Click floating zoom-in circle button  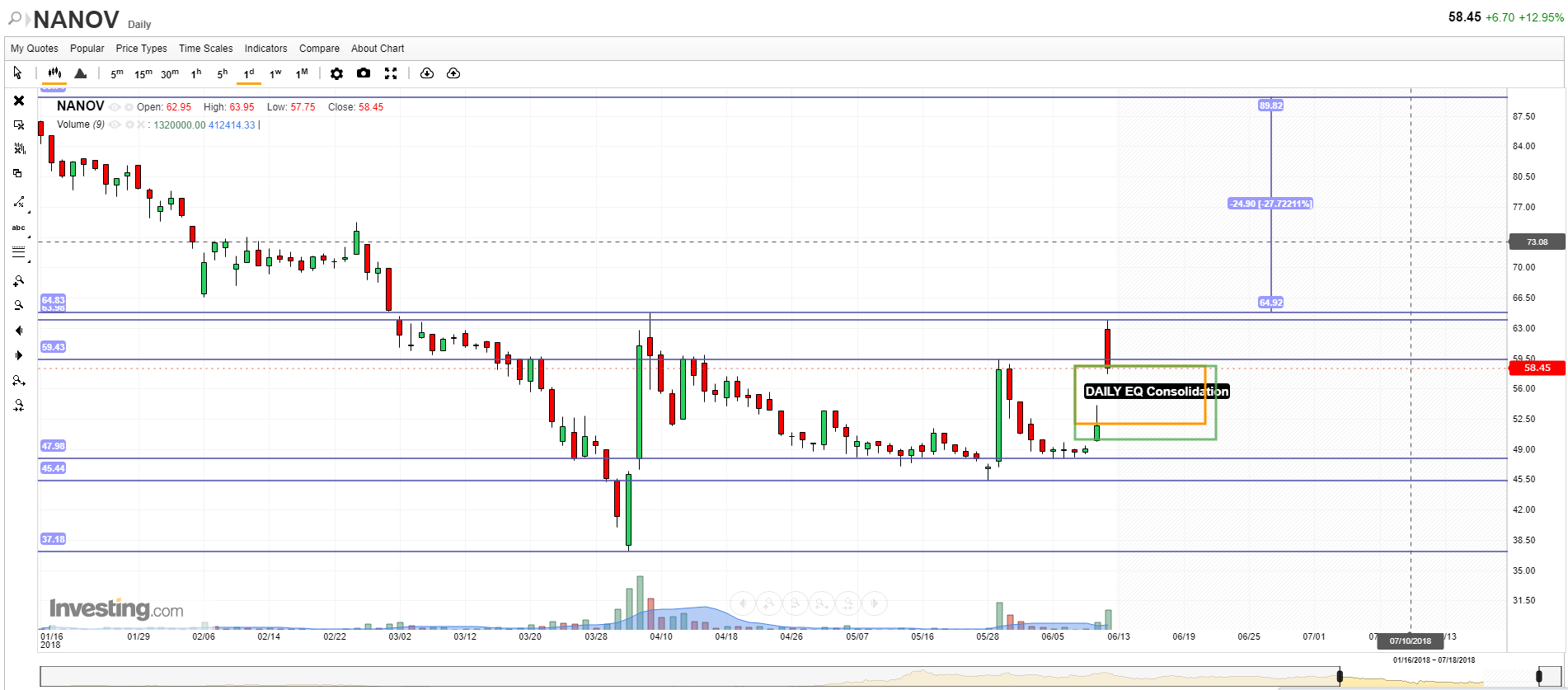768,603
